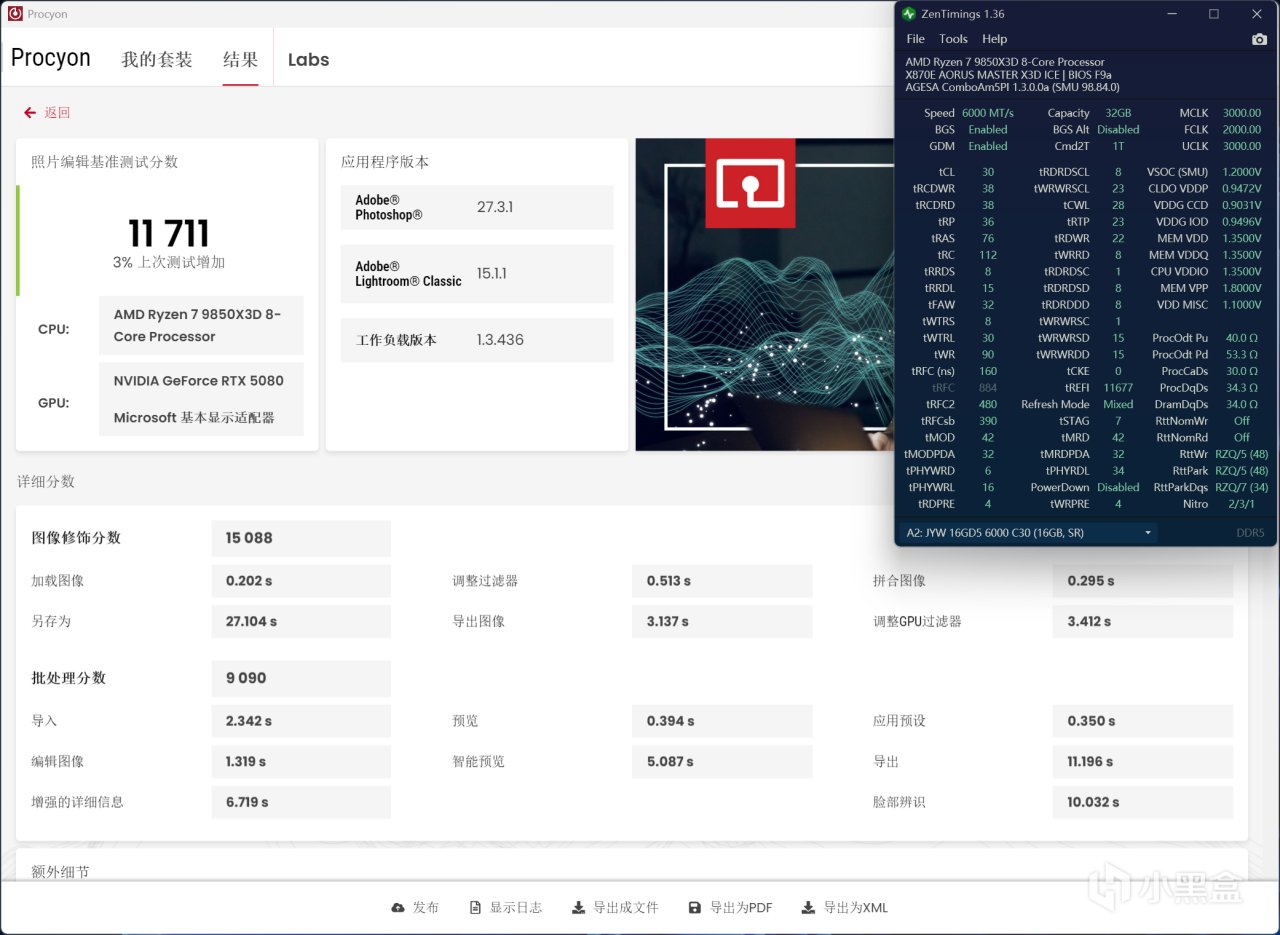Show the log via 显示日志
The image size is (1280, 935).
[x=505, y=908]
